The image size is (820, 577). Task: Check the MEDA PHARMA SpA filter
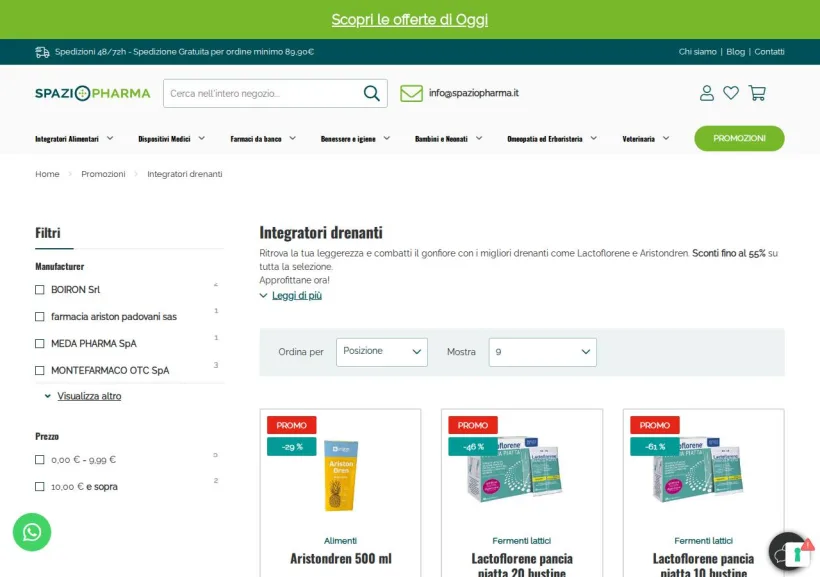click(40, 344)
